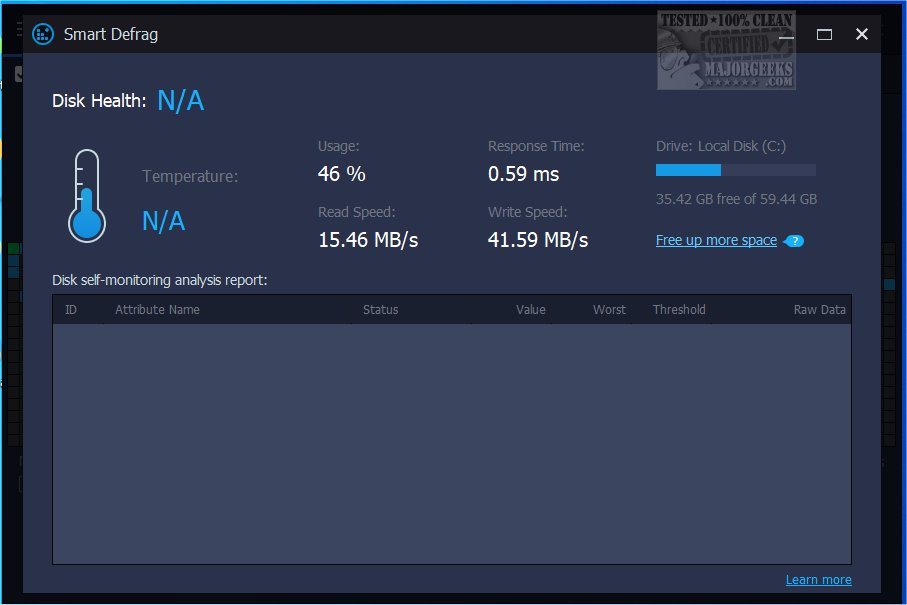Click the 'Usage:' label
The image size is (907, 605).
(338, 146)
